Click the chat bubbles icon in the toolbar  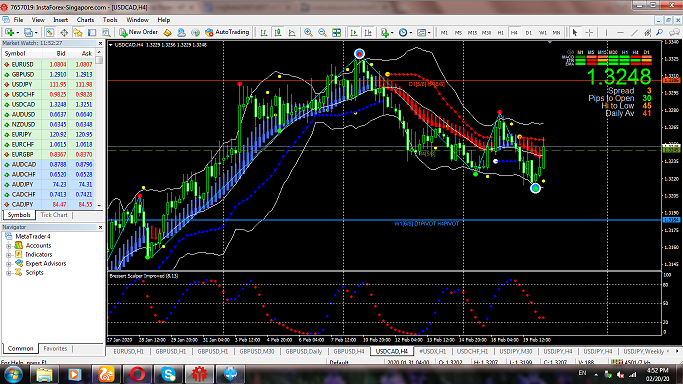(674, 32)
